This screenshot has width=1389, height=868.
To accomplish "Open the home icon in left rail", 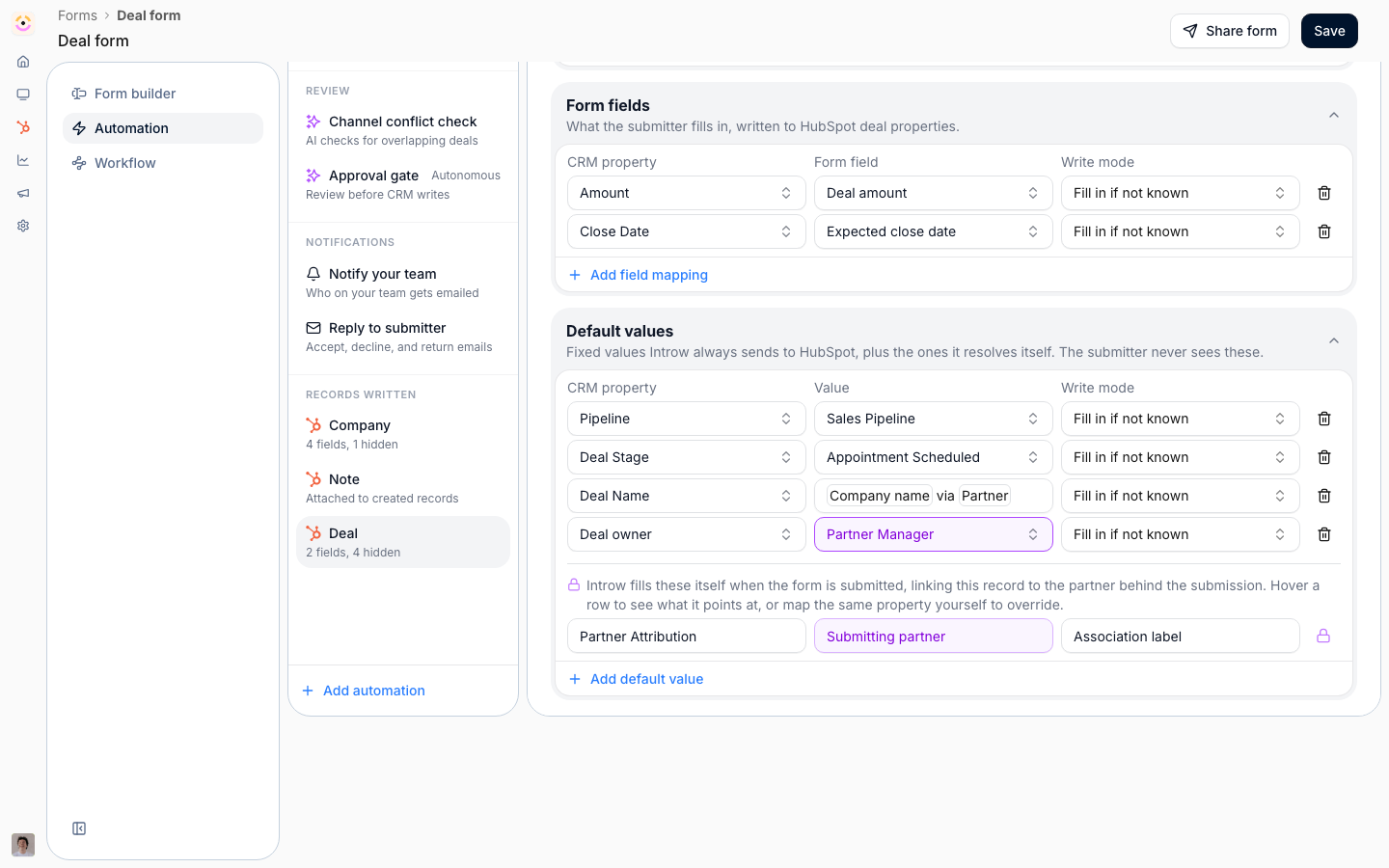I will click(23, 62).
